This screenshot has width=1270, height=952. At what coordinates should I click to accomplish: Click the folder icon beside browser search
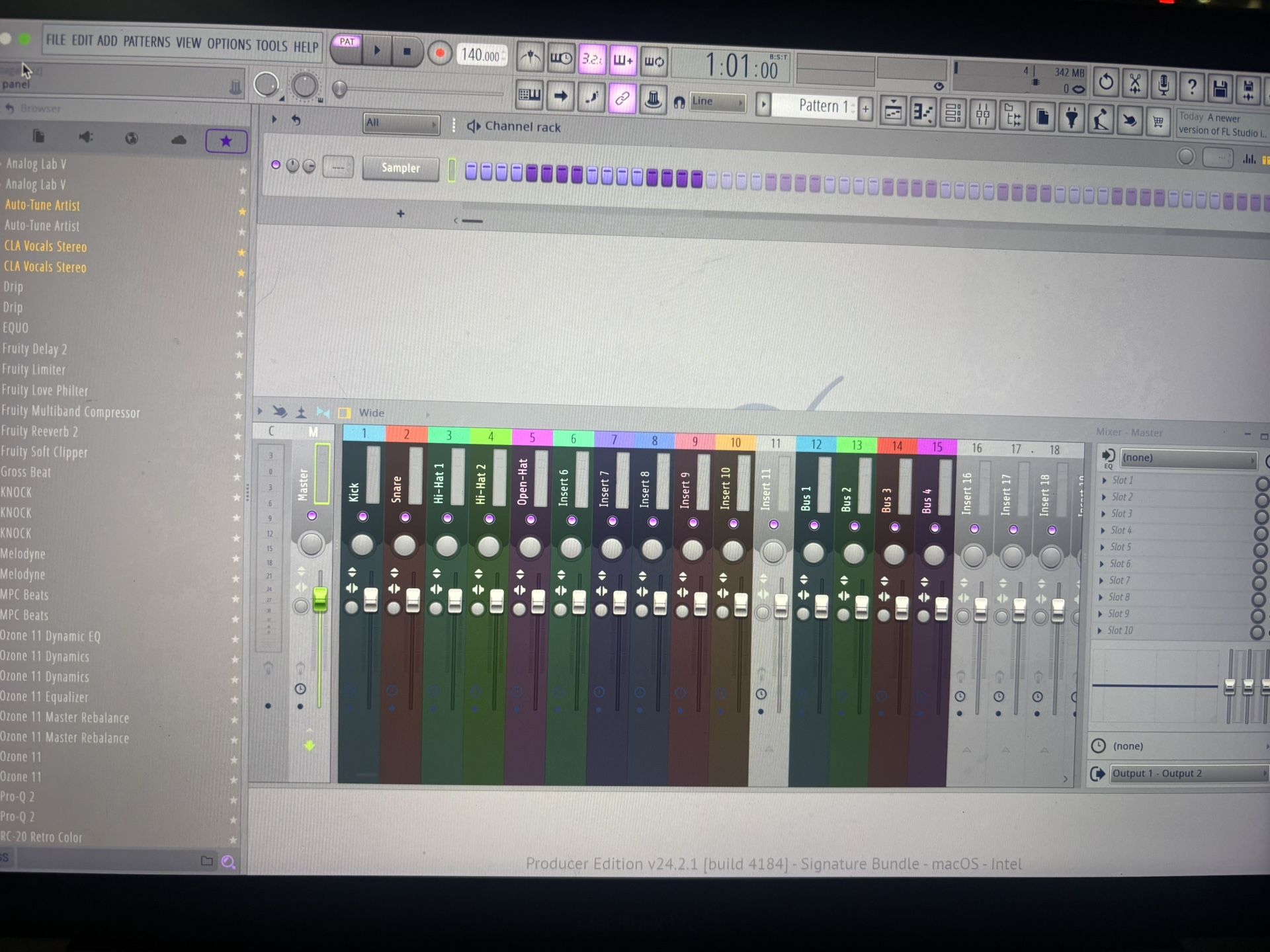[x=207, y=861]
